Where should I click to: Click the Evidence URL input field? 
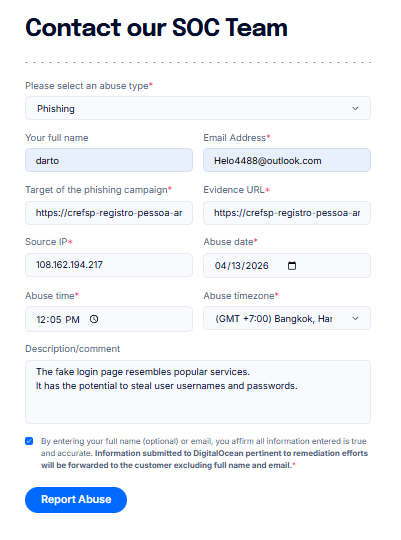(287, 213)
